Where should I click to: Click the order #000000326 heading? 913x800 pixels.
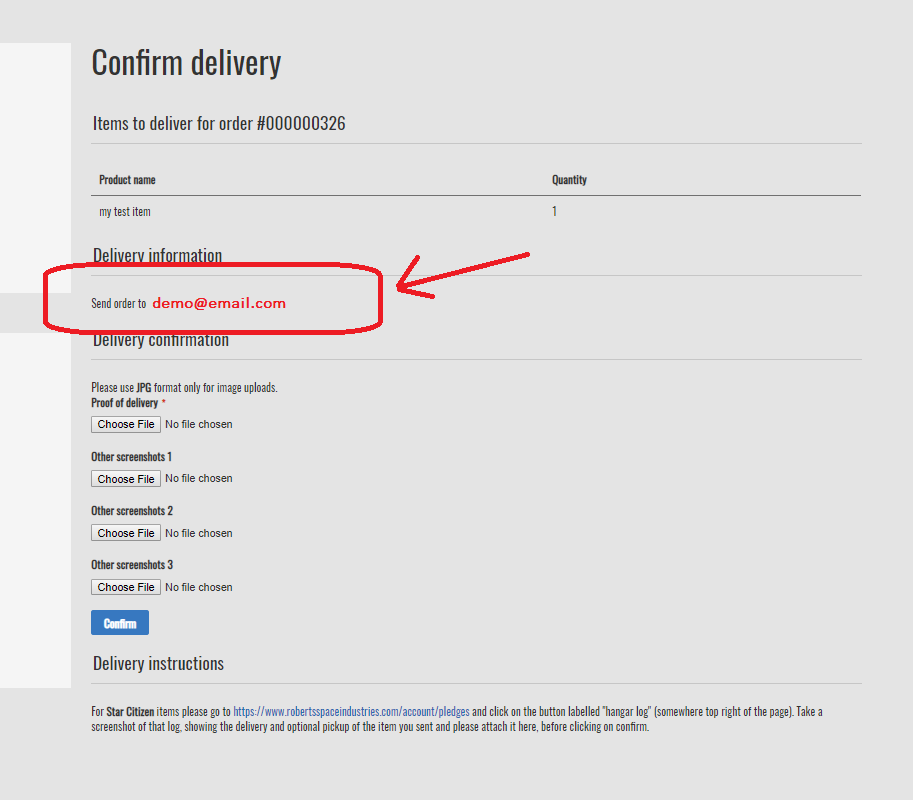(x=219, y=124)
